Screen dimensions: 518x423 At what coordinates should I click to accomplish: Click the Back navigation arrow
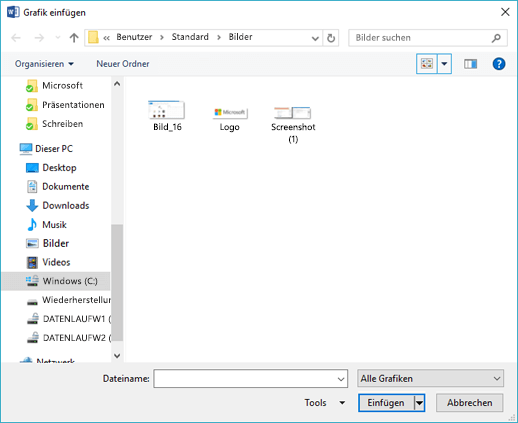pyautogui.click(x=16, y=38)
